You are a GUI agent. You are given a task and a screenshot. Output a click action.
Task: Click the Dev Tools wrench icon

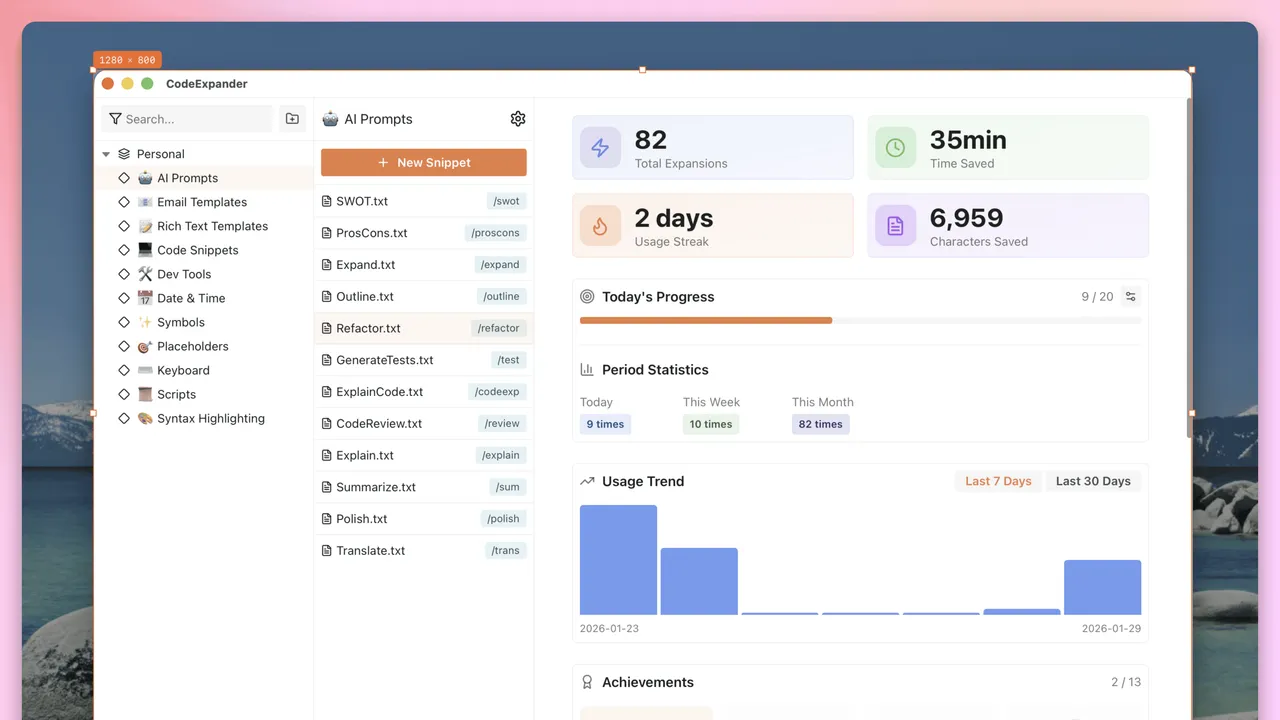tap(145, 274)
